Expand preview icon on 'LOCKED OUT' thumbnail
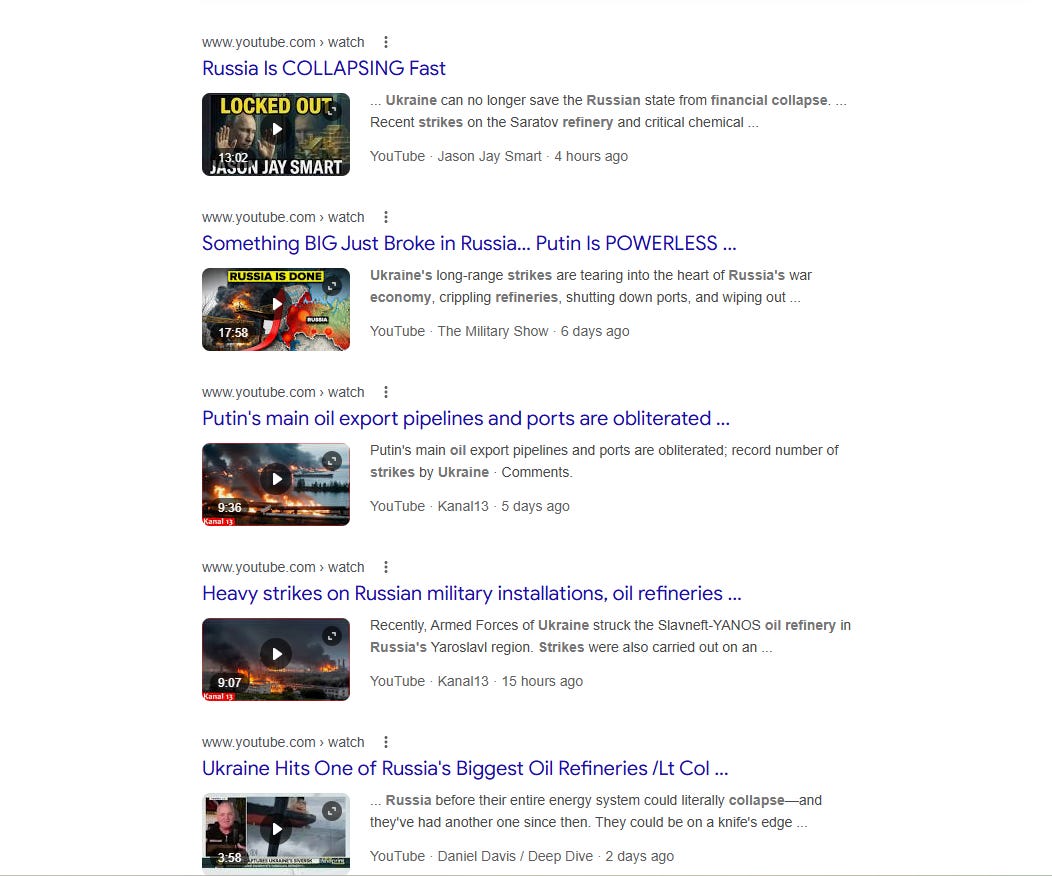 (x=332, y=111)
